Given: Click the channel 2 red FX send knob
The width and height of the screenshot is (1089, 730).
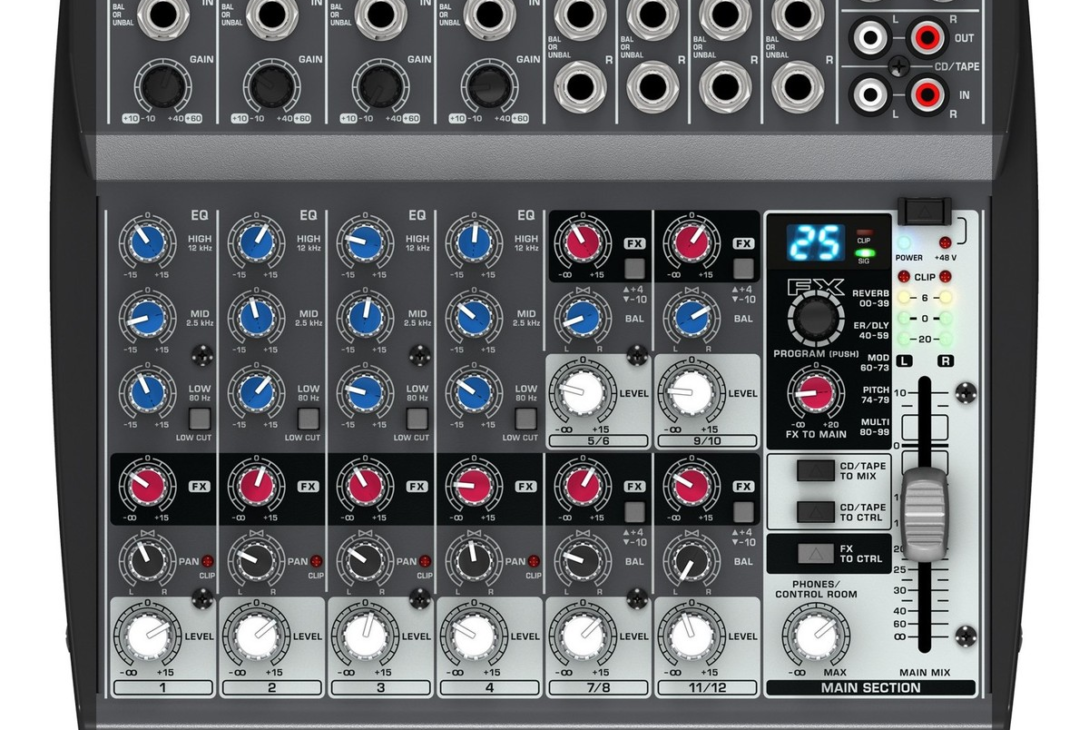Looking at the screenshot, I should [x=256, y=486].
